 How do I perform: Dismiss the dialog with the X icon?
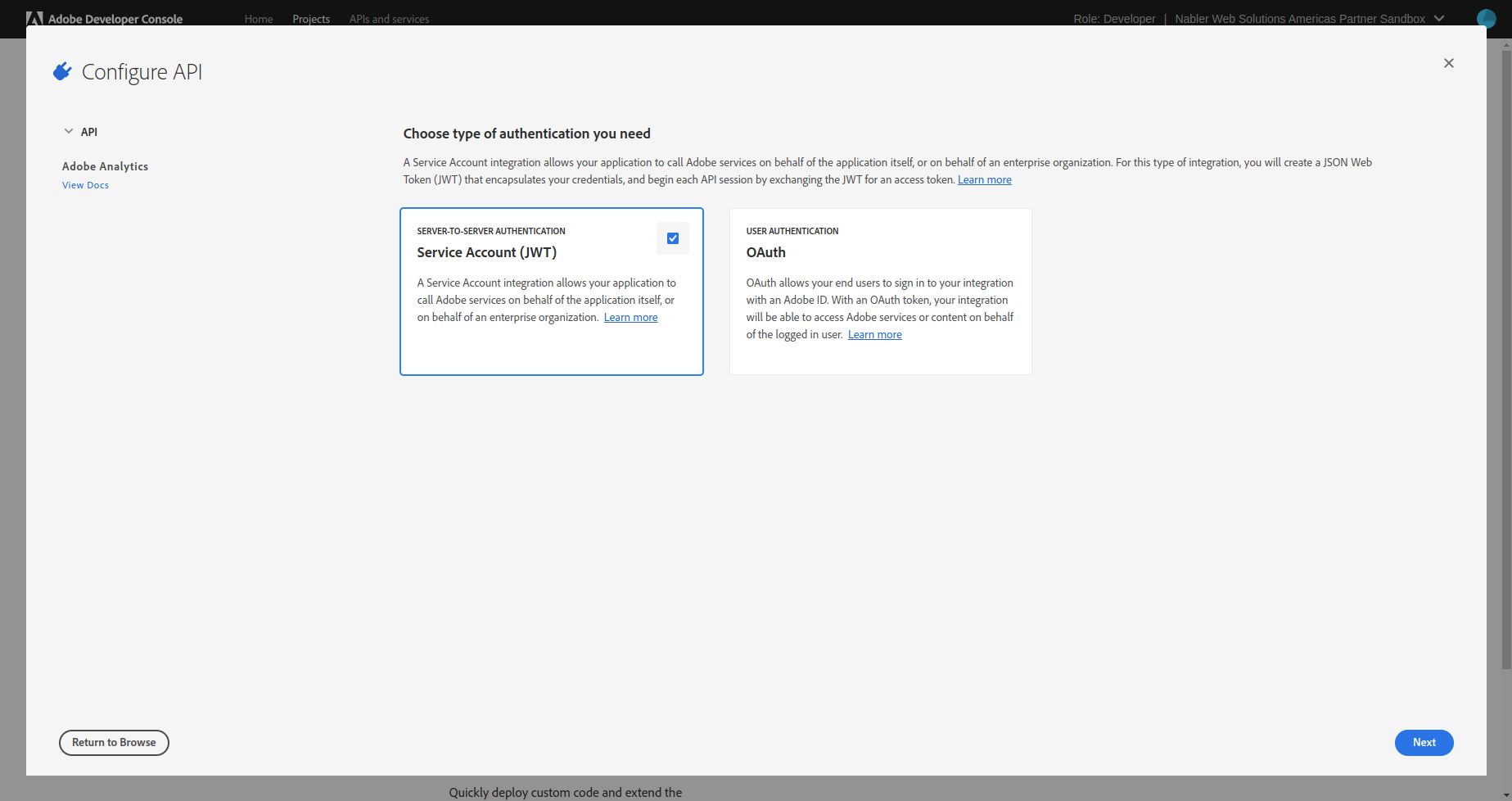tap(1448, 63)
